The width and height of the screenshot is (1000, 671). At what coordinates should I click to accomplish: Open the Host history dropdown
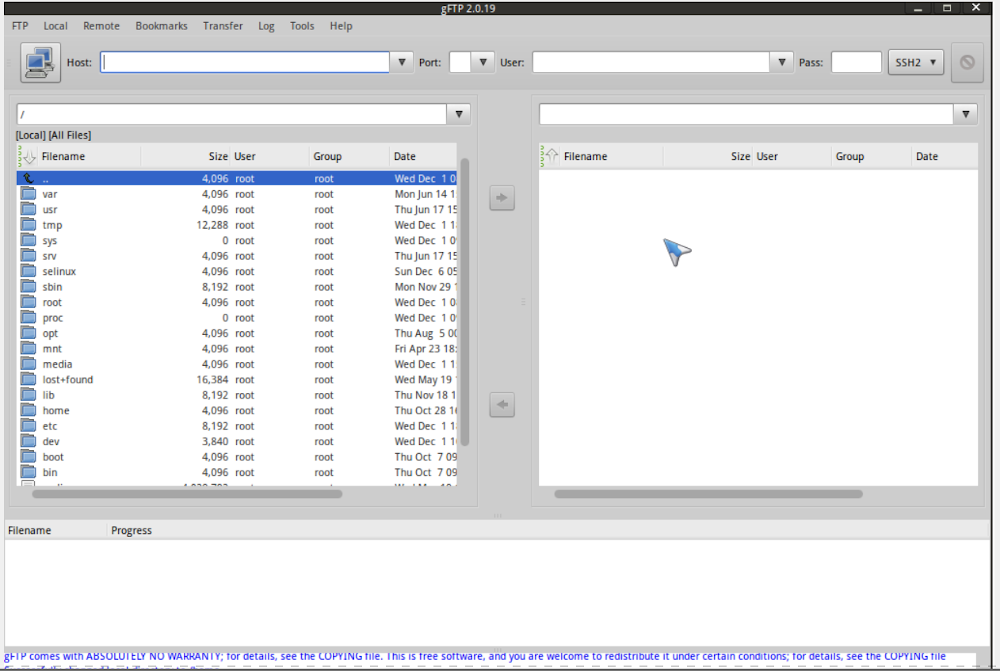pos(402,63)
